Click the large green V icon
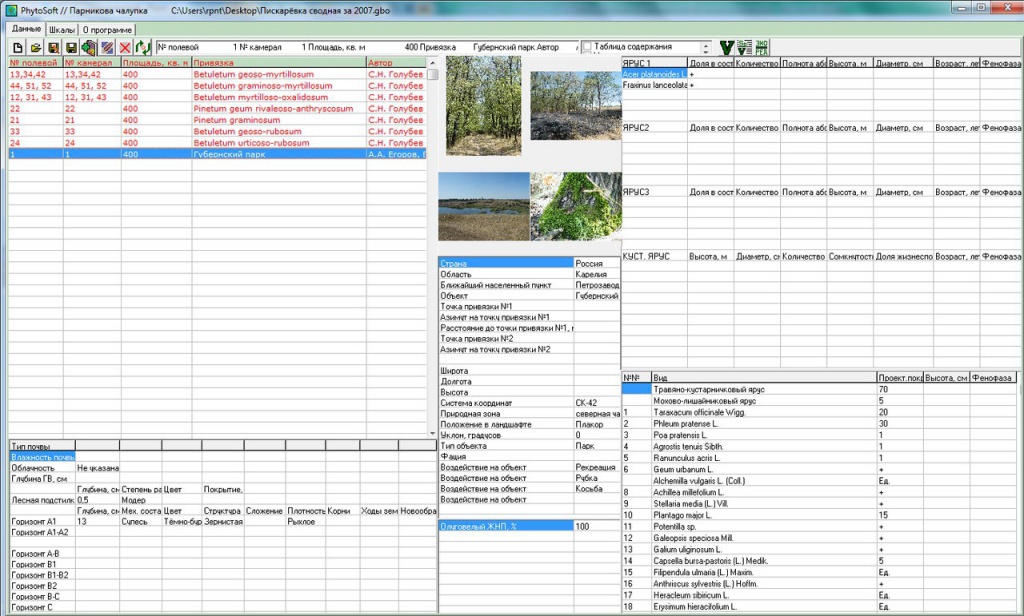Viewport: 1024px width, 616px height. point(726,48)
